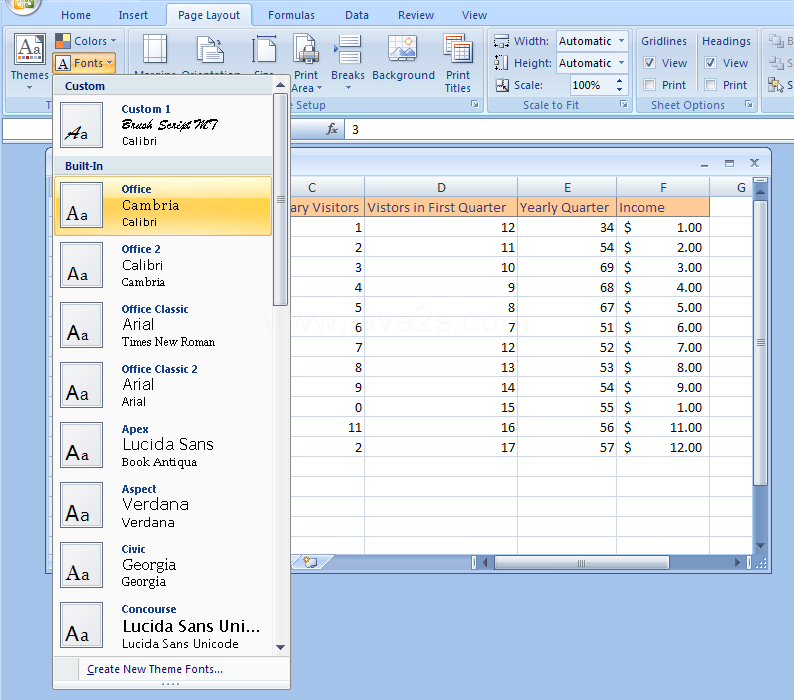Click the sheet Background icon

click(403, 49)
